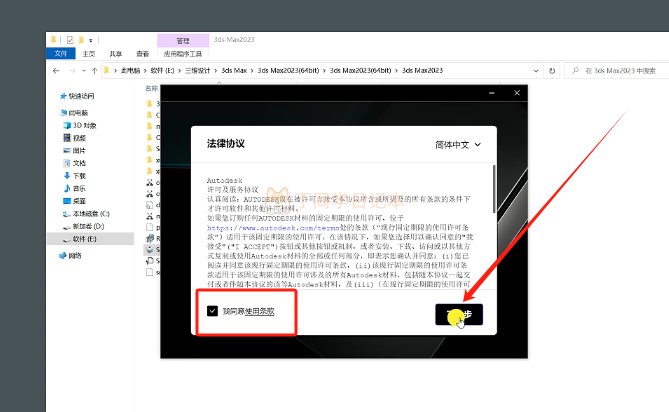
Task: Open the 下载 folder from sidebar
Action: coord(79,175)
